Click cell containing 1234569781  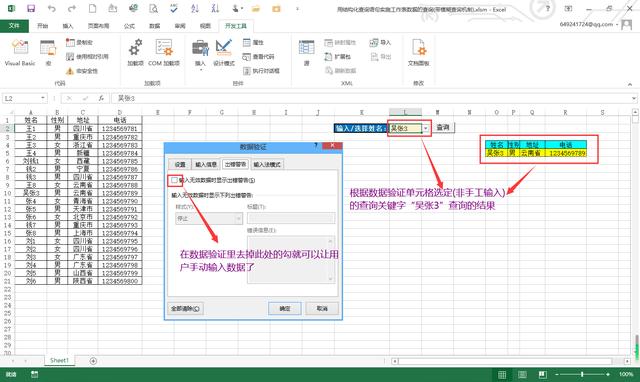point(120,129)
